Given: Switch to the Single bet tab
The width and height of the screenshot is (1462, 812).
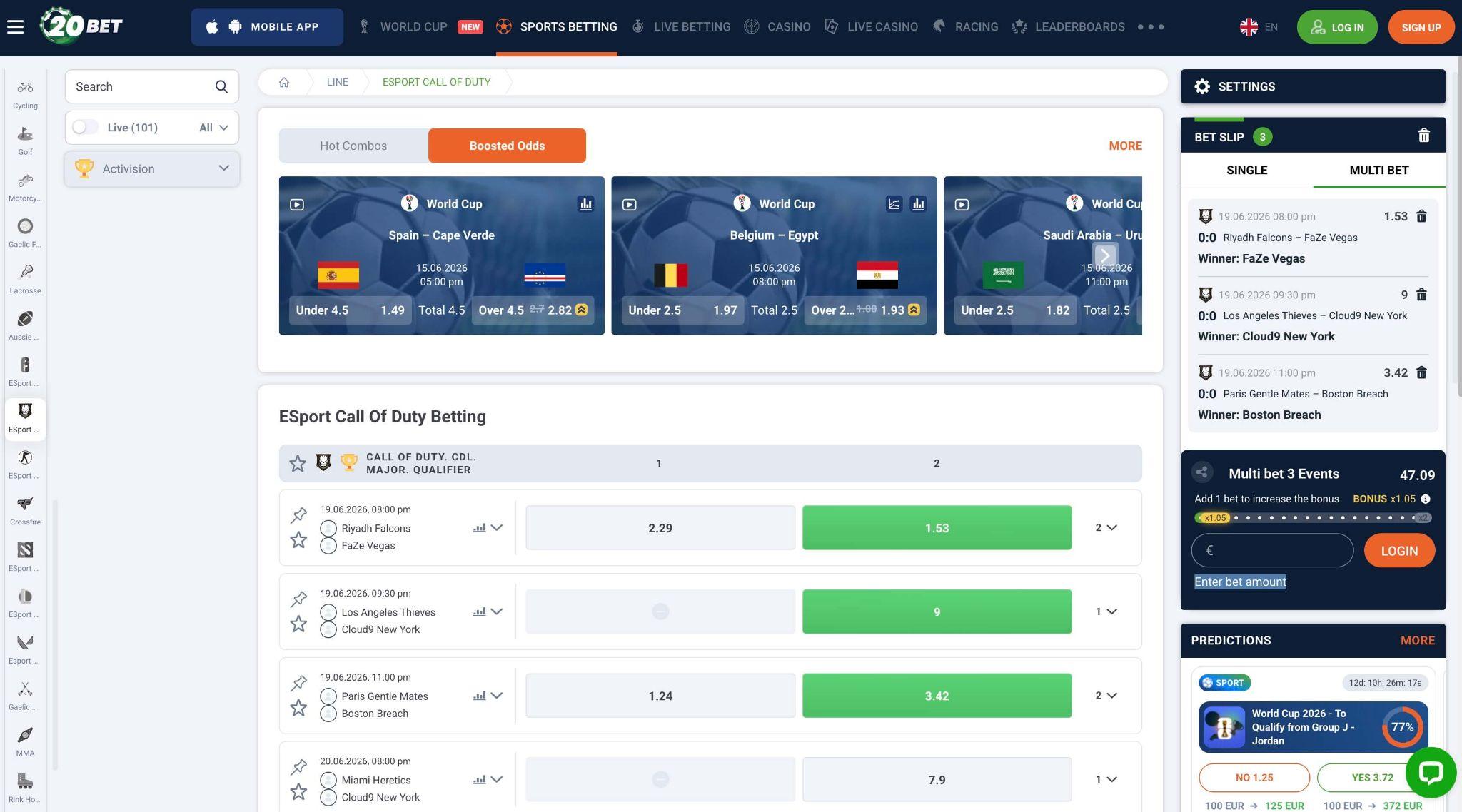Looking at the screenshot, I should point(1246,170).
